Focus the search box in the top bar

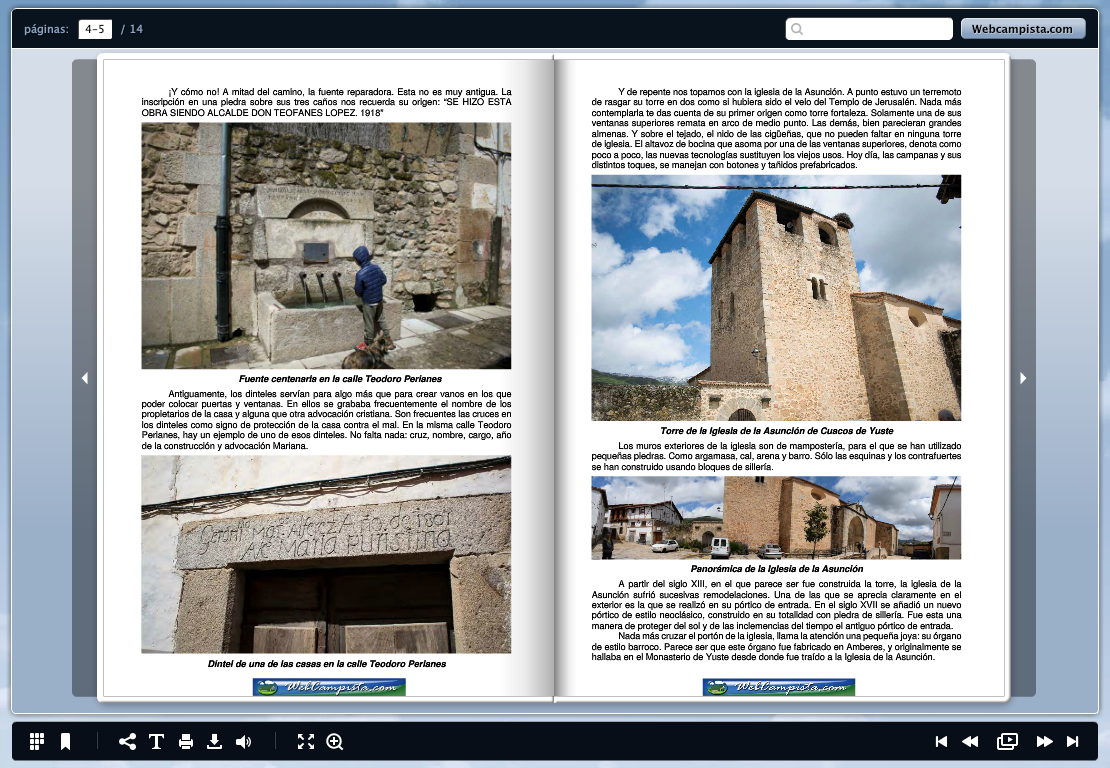(x=869, y=29)
